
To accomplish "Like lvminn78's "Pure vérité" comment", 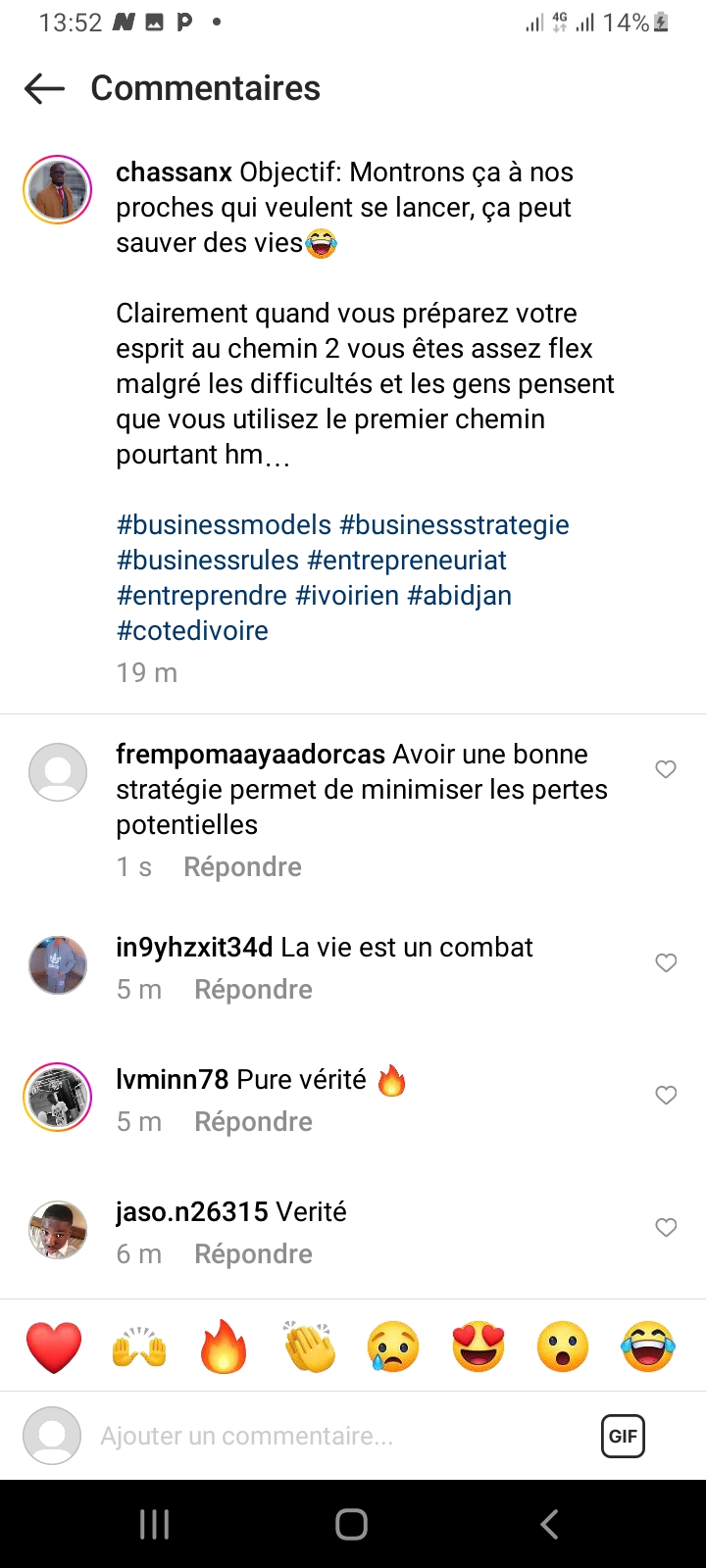I will [666, 1095].
